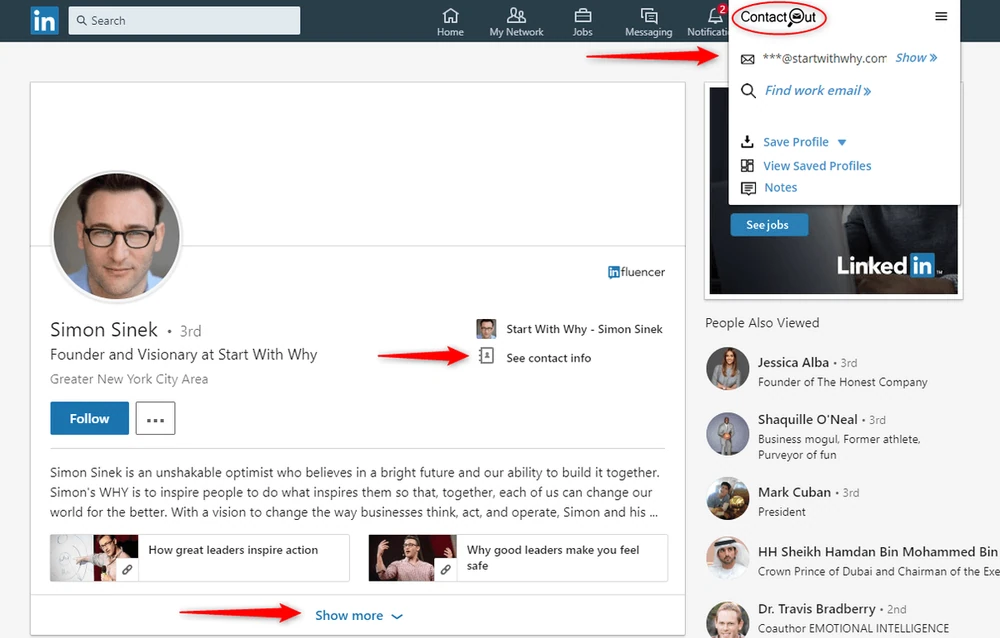Click Simon Sinek profile photo

117,236
